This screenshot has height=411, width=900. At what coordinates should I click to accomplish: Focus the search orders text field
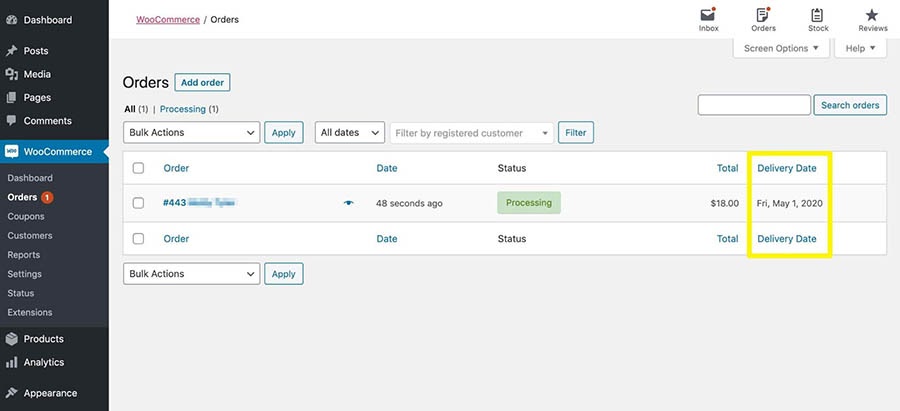coord(754,105)
